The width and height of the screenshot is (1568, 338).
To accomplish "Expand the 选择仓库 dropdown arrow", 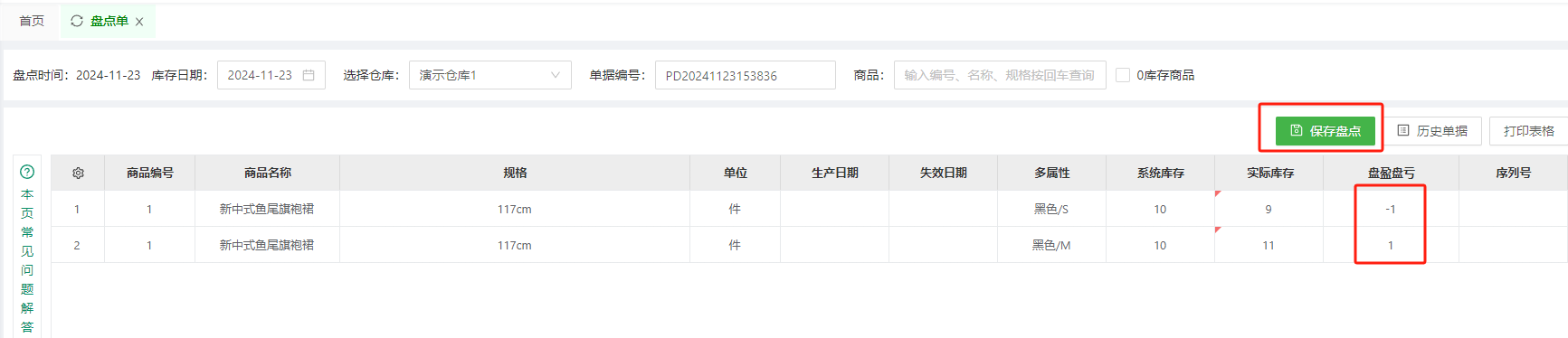I will (556, 75).
